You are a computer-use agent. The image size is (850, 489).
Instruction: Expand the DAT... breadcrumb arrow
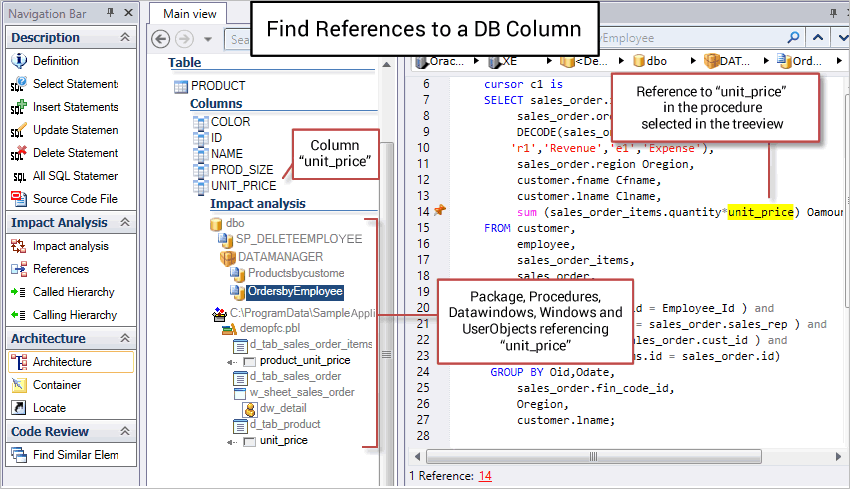pyautogui.click(x=766, y=61)
